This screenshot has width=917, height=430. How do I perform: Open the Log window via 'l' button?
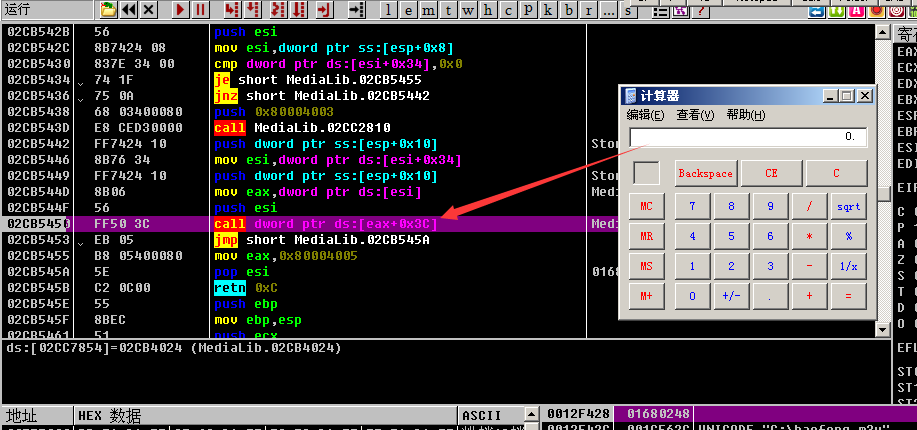coord(389,10)
